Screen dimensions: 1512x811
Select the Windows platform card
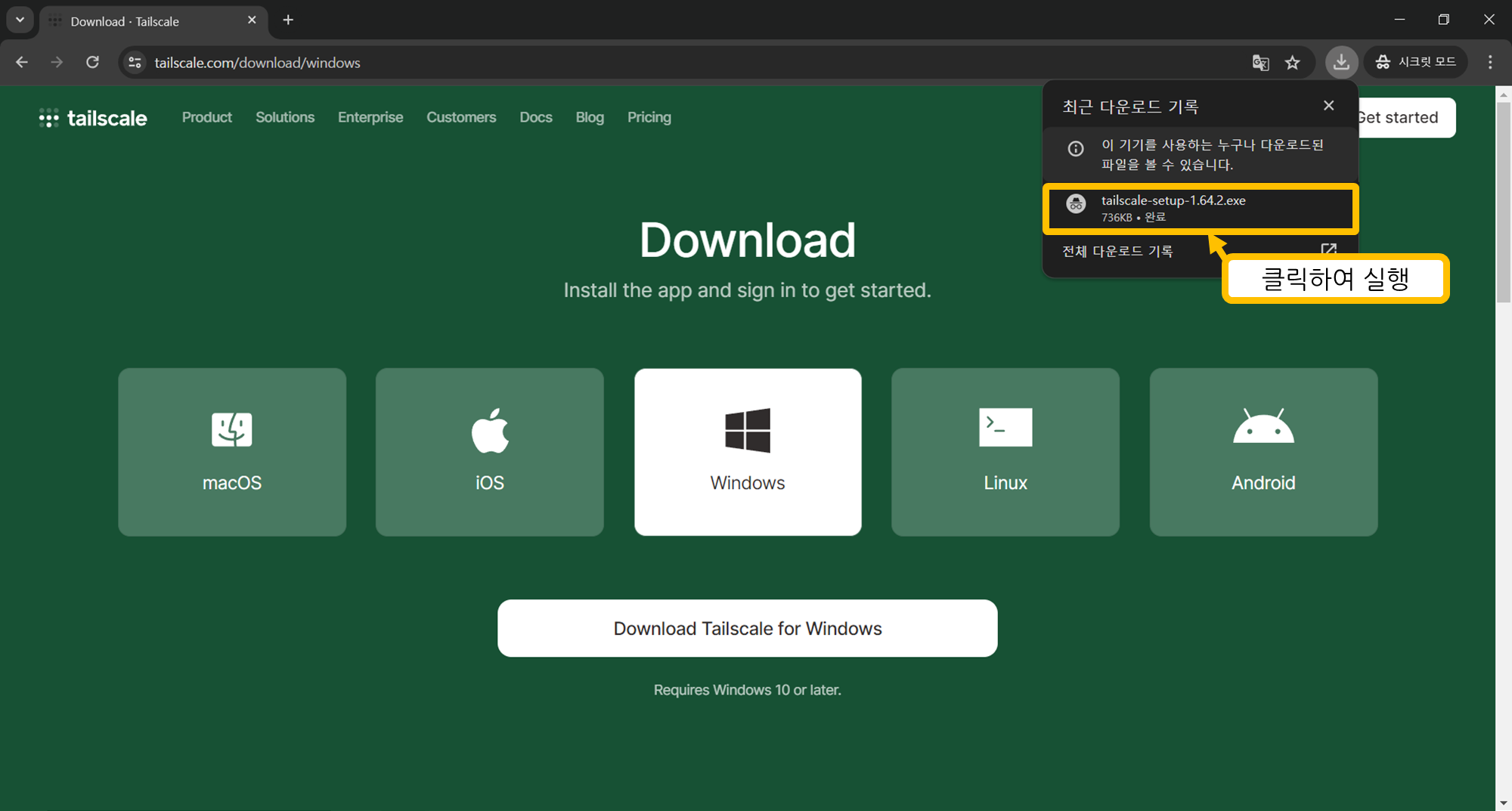pyautogui.click(x=748, y=452)
